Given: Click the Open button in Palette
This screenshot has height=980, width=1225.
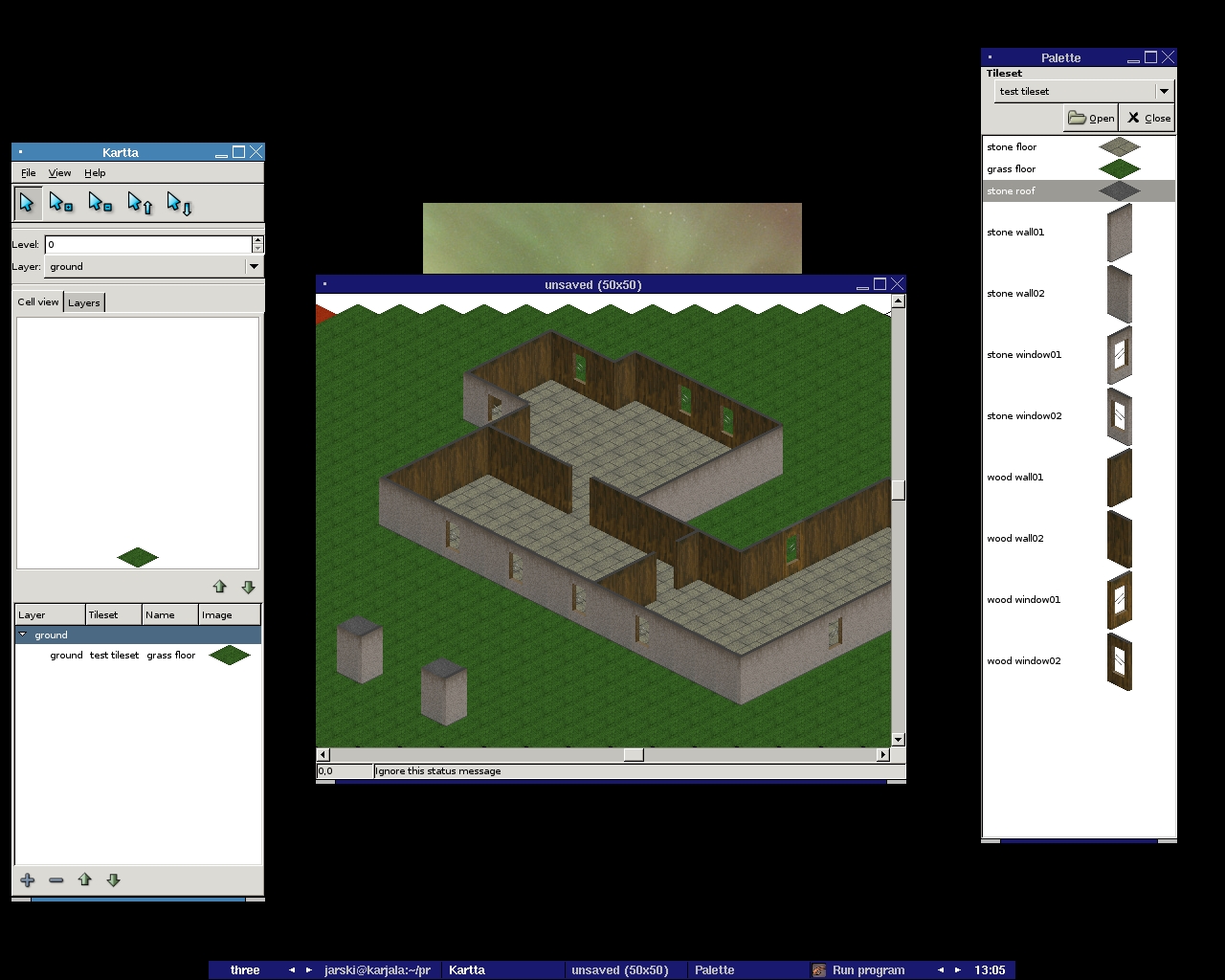Looking at the screenshot, I should coord(1091,118).
